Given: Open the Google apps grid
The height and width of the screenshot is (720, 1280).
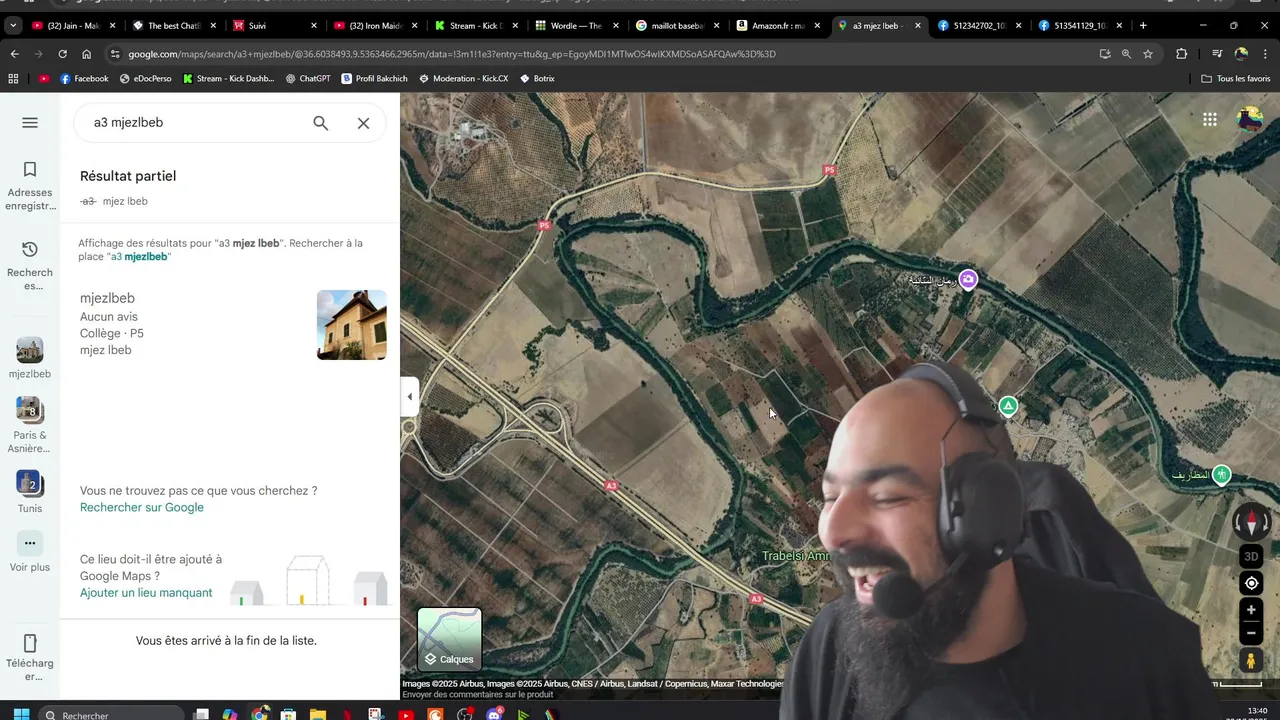Looking at the screenshot, I should pyautogui.click(x=1210, y=119).
